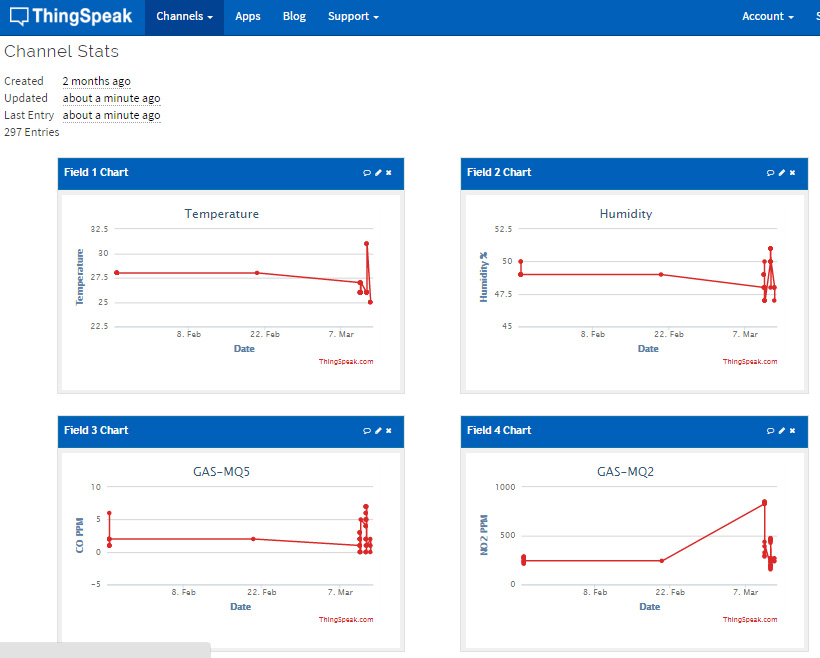The image size is (820, 658).
Task: Open the Blog link in navbar
Action: coord(294,17)
